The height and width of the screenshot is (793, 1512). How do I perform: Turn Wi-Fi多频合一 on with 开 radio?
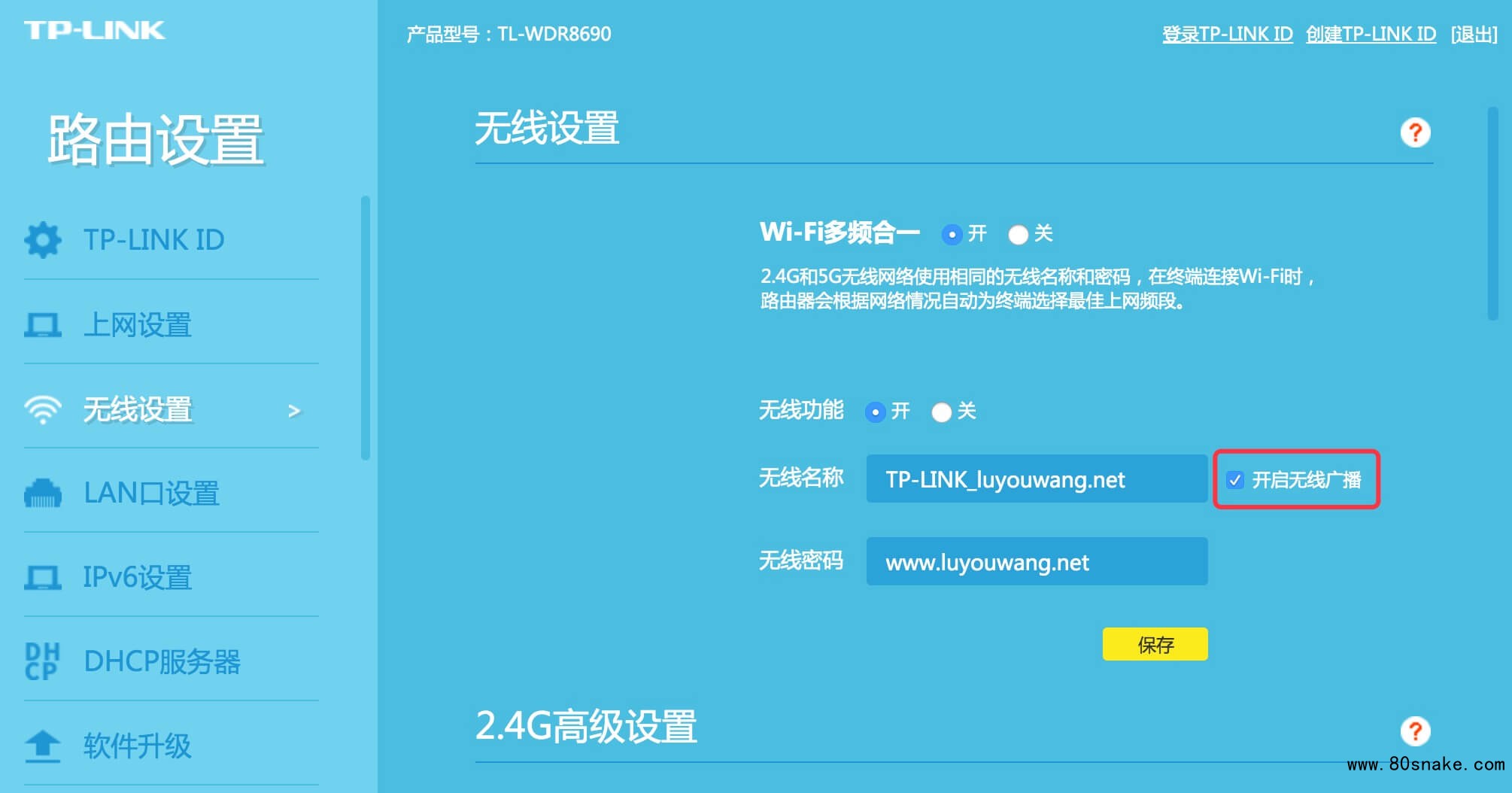point(952,235)
